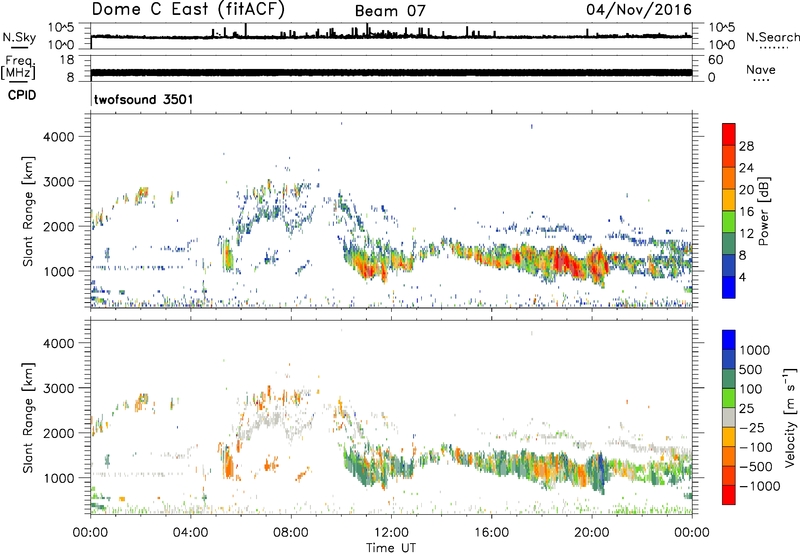The height and width of the screenshot is (554, 800).
Task: Click the blue bottom of the Power colorbar
Action: (x=729, y=287)
